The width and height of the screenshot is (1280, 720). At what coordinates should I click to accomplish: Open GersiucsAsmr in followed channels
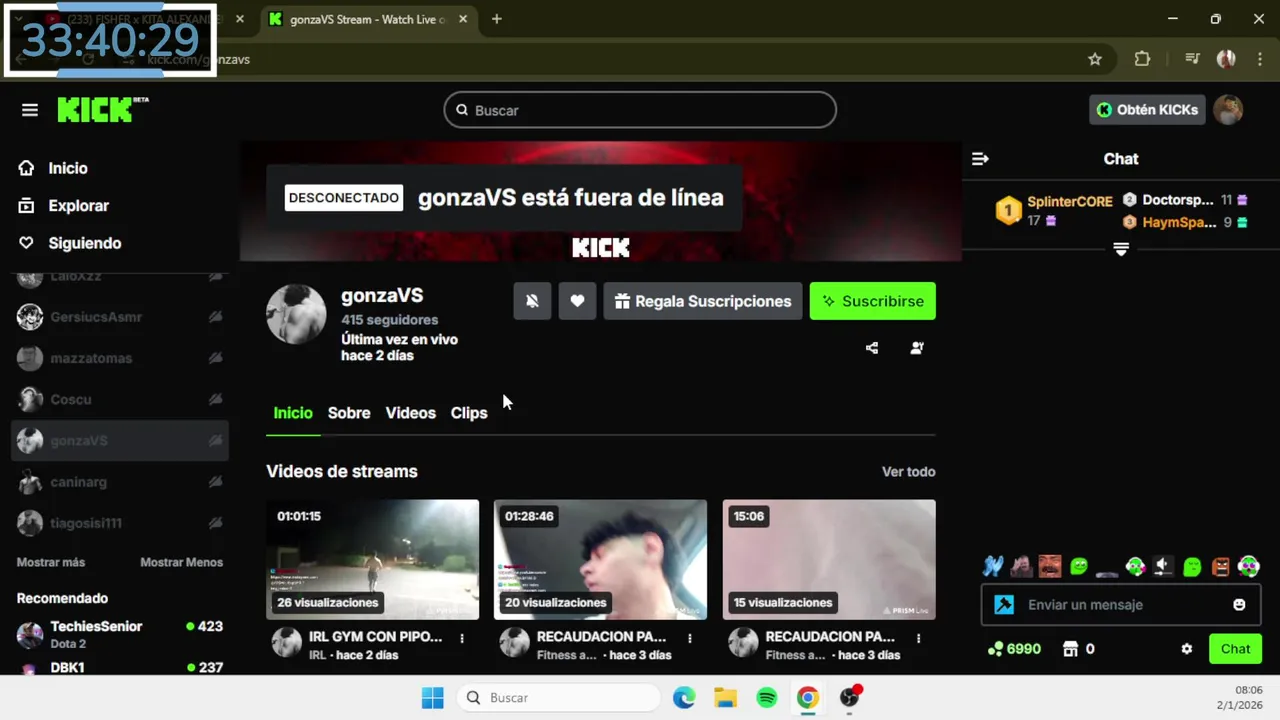click(120, 317)
